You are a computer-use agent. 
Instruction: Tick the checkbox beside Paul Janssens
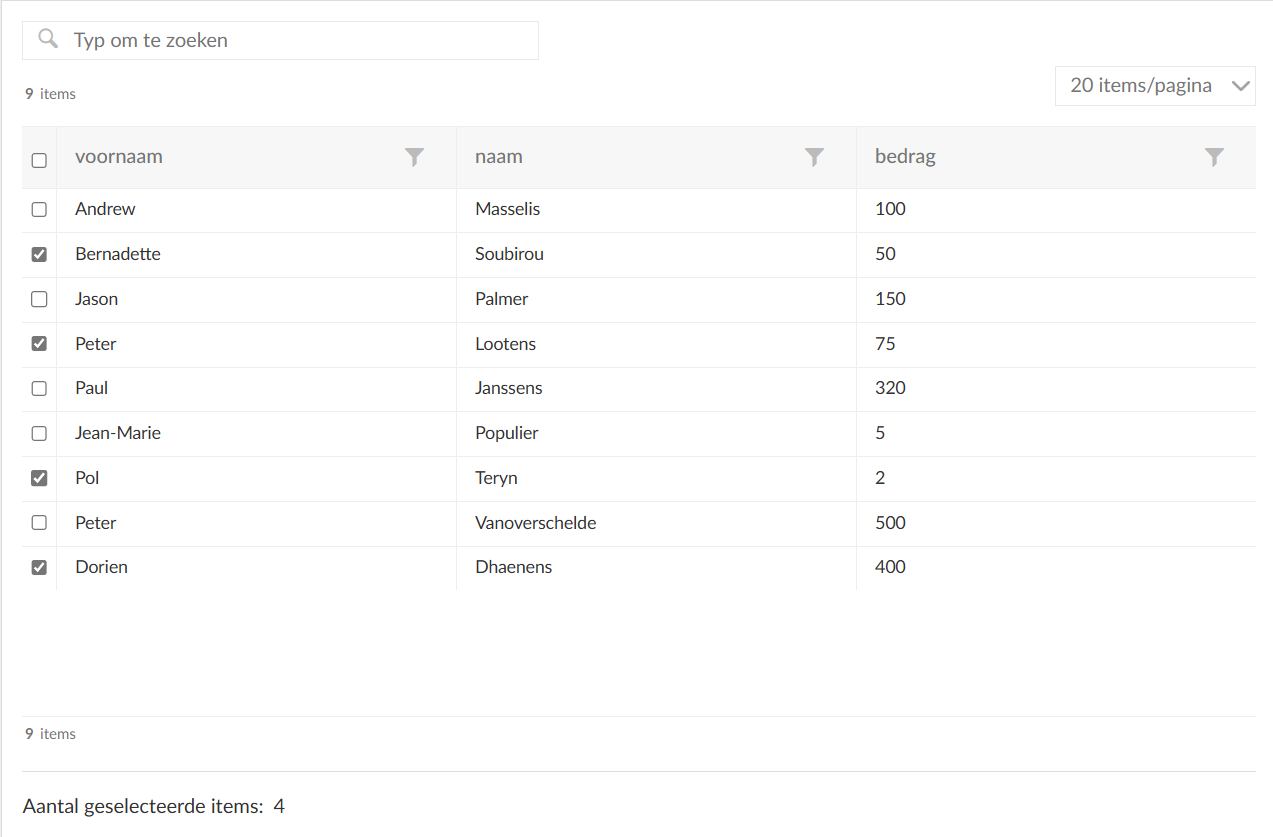(39, 388)
